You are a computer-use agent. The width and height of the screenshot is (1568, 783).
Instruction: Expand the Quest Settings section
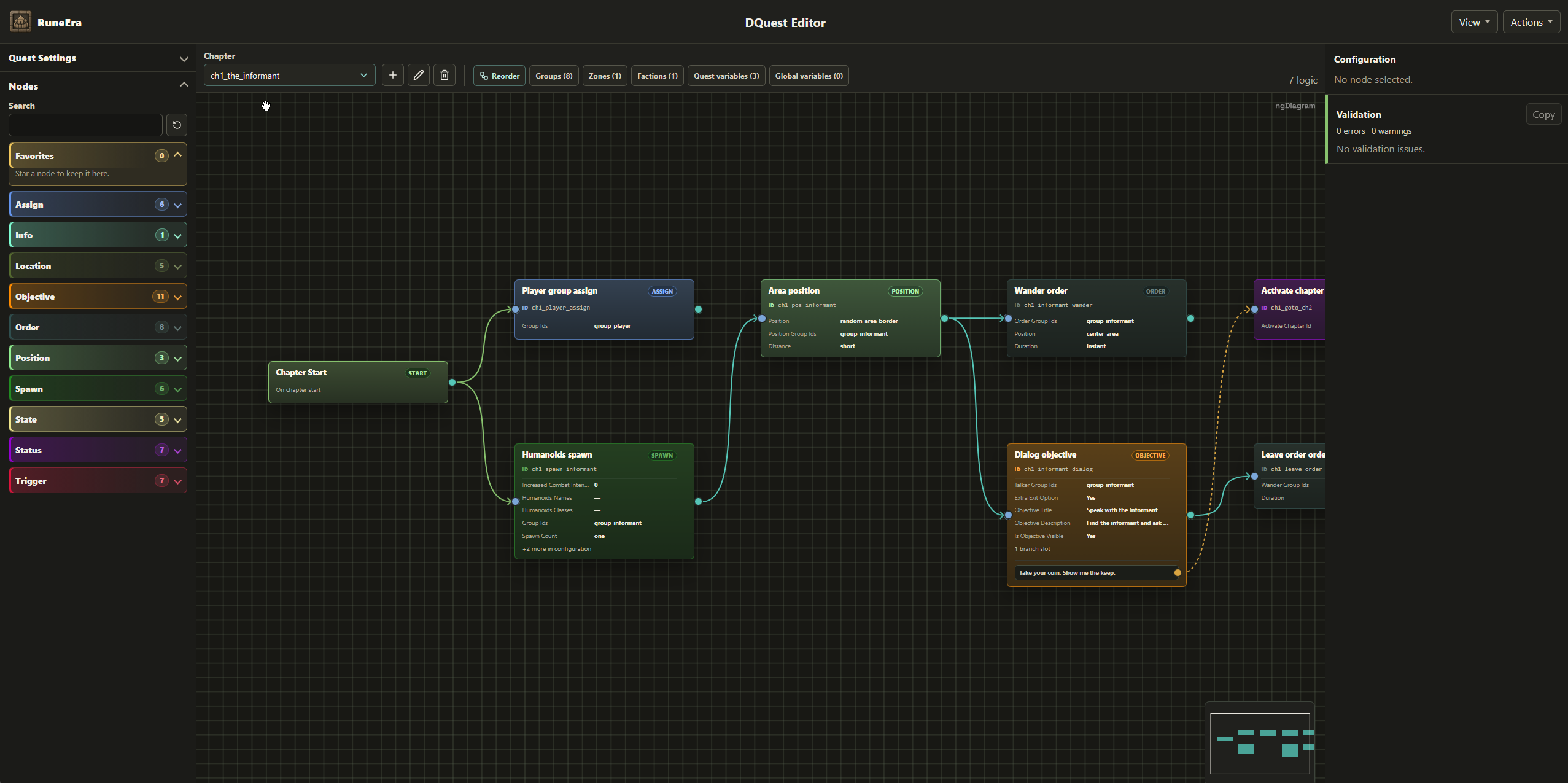click(98, 58)
